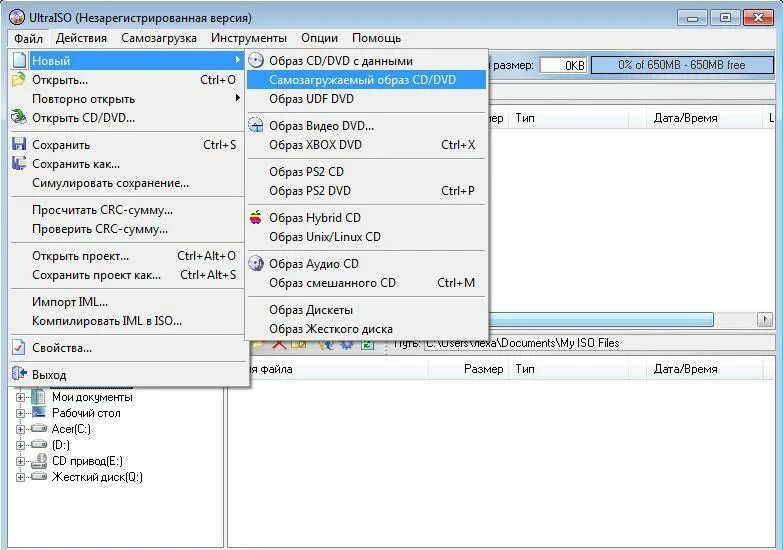The height and width of the screenshot is (550, 783).
Task: Choose Образ PS2 DVD
Action: 366,190
